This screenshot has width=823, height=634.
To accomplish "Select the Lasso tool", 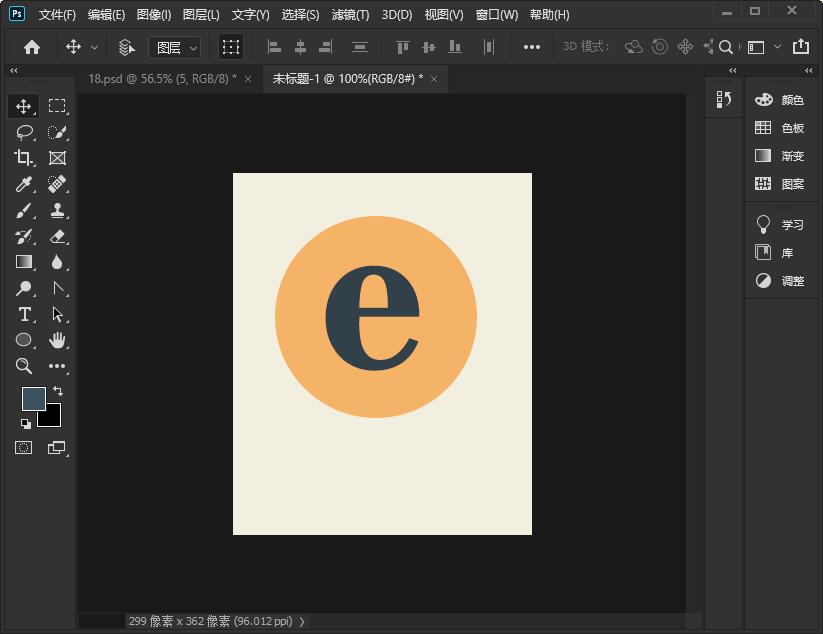I will 24,132.
